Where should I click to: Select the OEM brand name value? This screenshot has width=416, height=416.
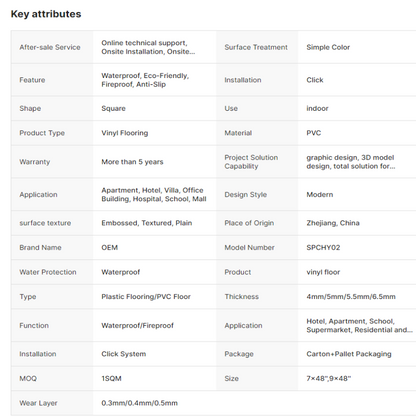(x=110, y=247)
